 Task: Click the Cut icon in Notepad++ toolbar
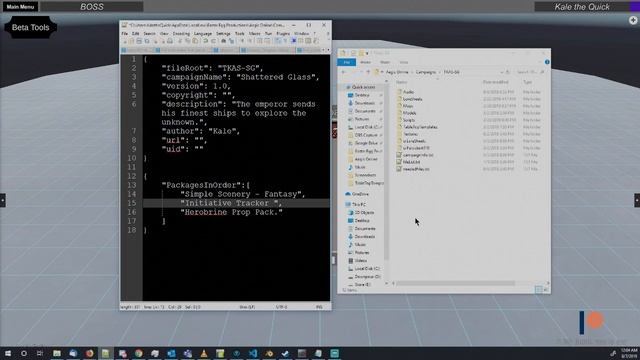180,41
